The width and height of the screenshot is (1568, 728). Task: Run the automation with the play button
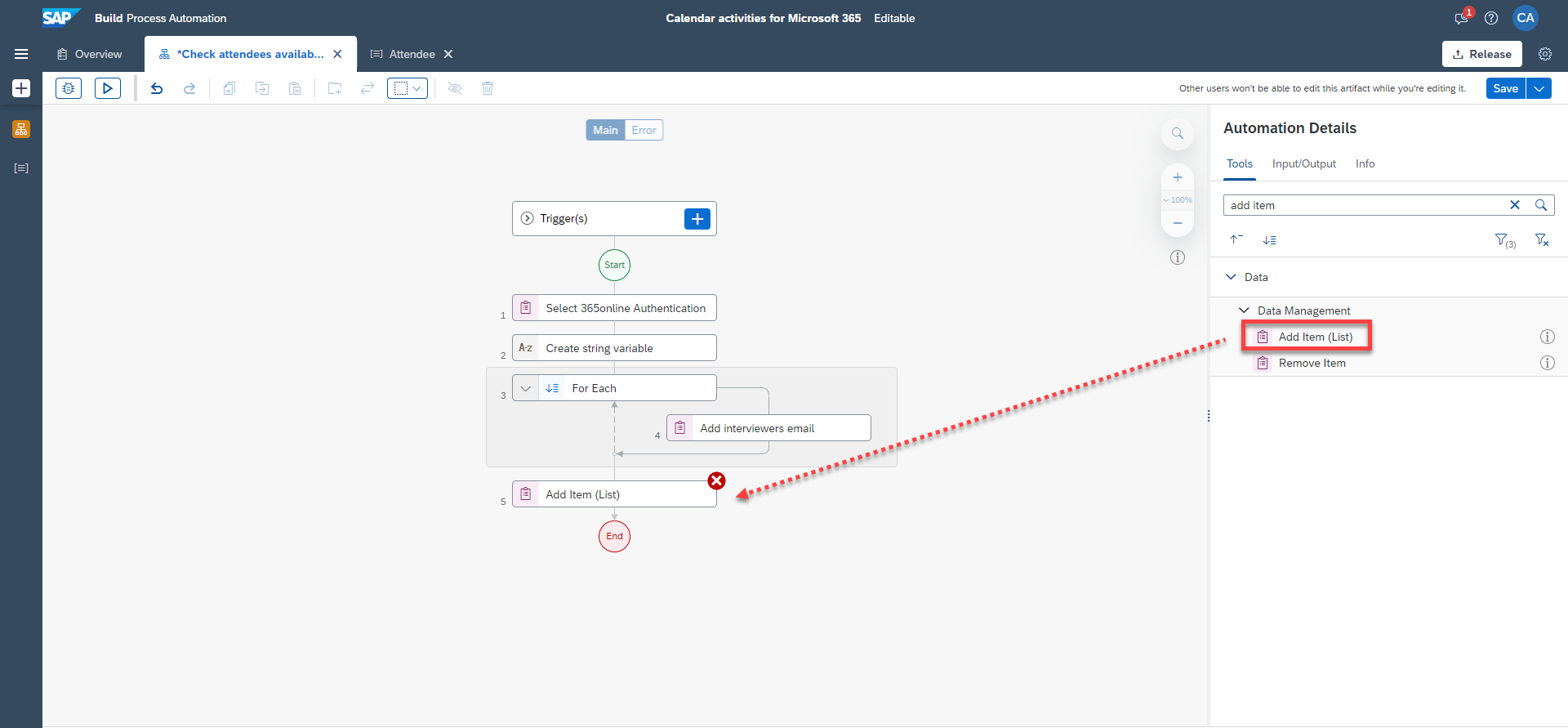click(108, 88)
